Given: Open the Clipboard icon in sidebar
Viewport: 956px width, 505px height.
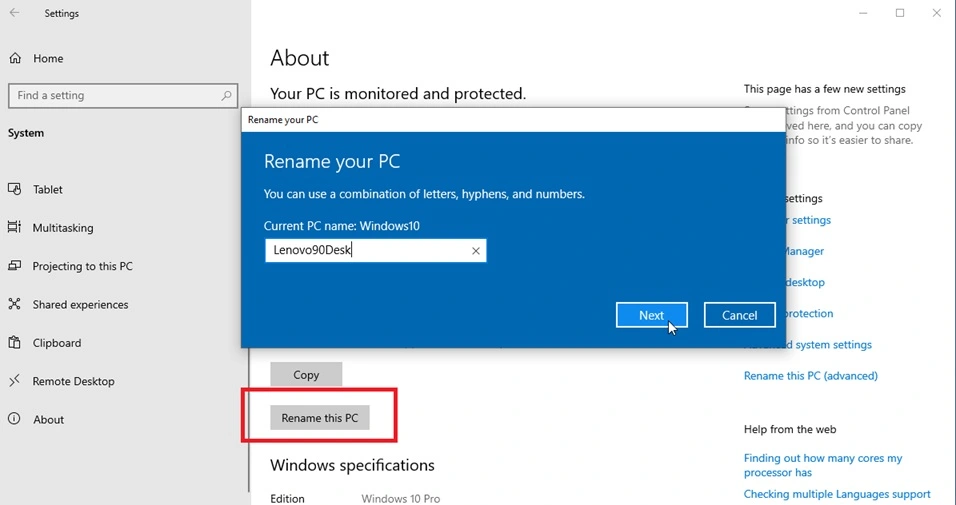Looking at the screenshot, I should [x=15, y=343].
